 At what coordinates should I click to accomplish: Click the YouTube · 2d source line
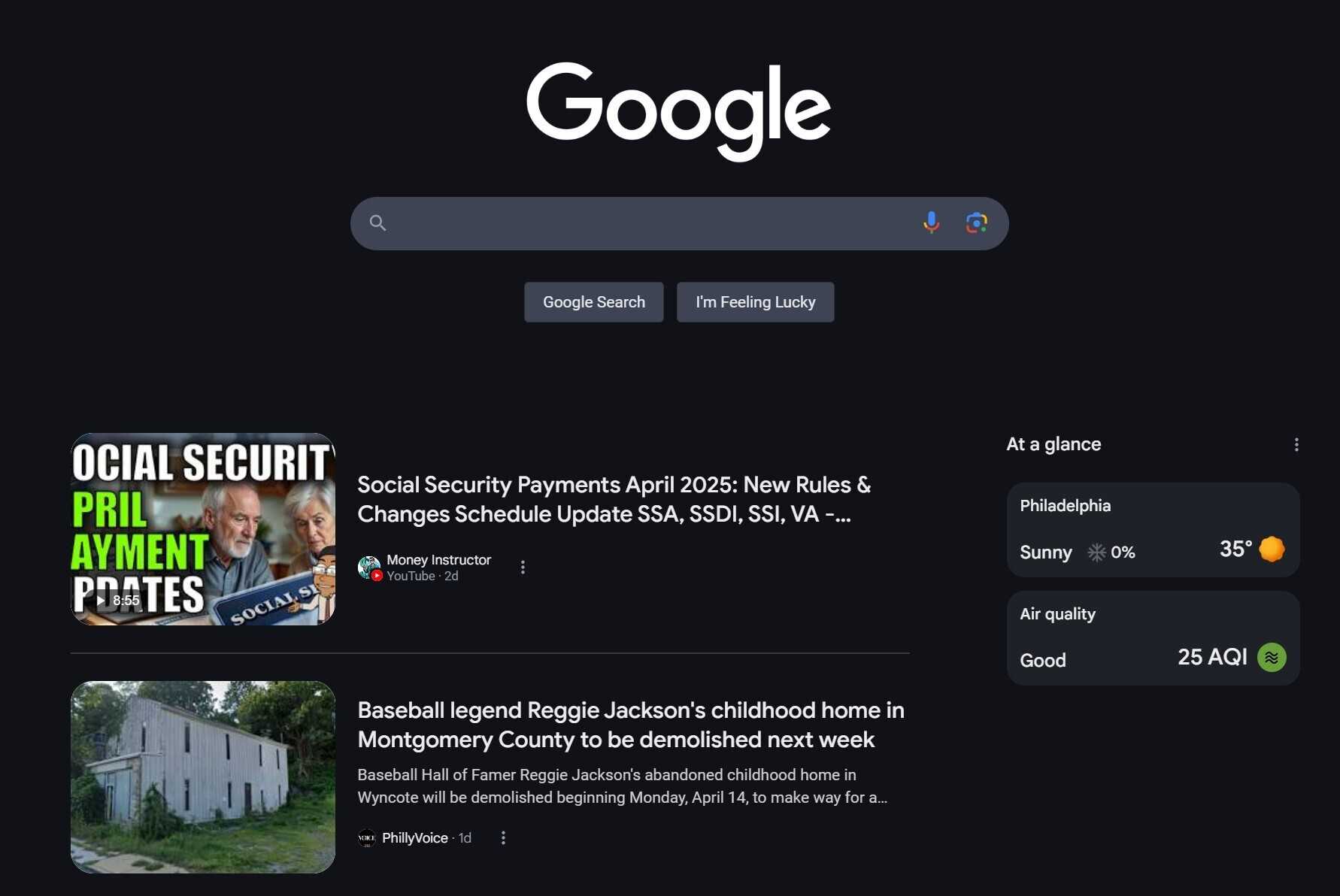[422, 576]
